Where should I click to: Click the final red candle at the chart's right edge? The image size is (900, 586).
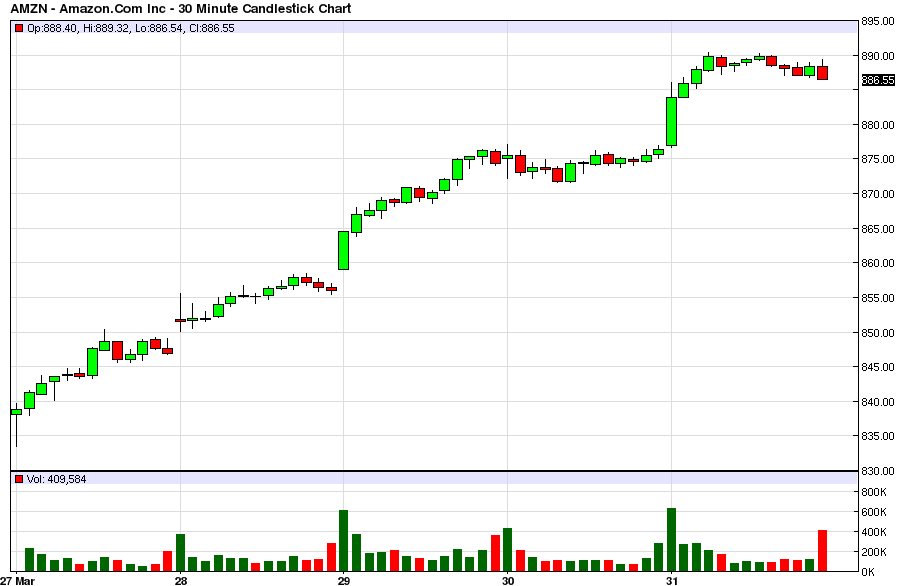coord(822,72)
